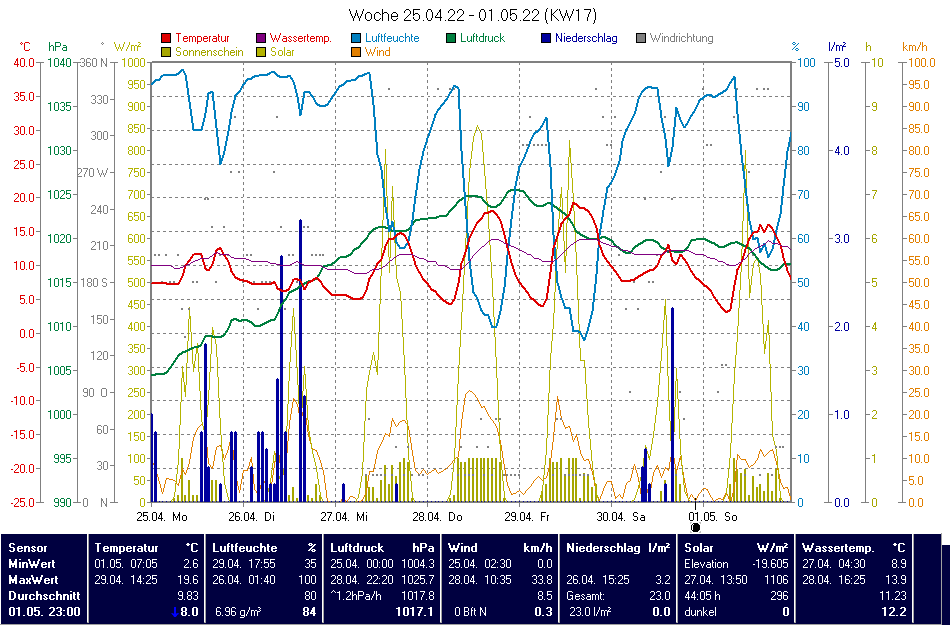Screen dimensions: 950x625
Task: Click the dark blue Niederschlag legend swatch
Action: pyautogui.click(x=546, y=38)
